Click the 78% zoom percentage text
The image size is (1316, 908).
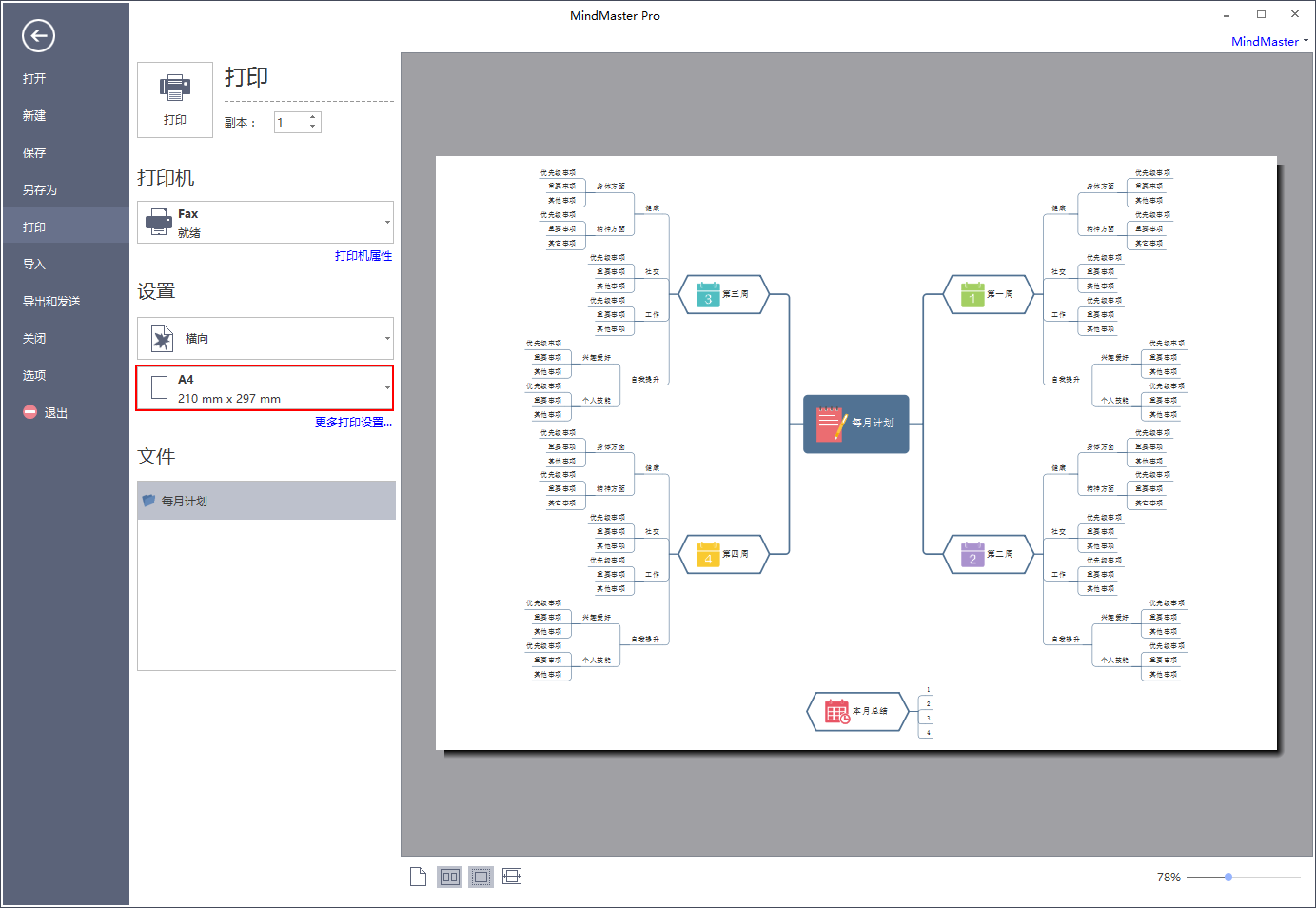tap(1169, 878)
